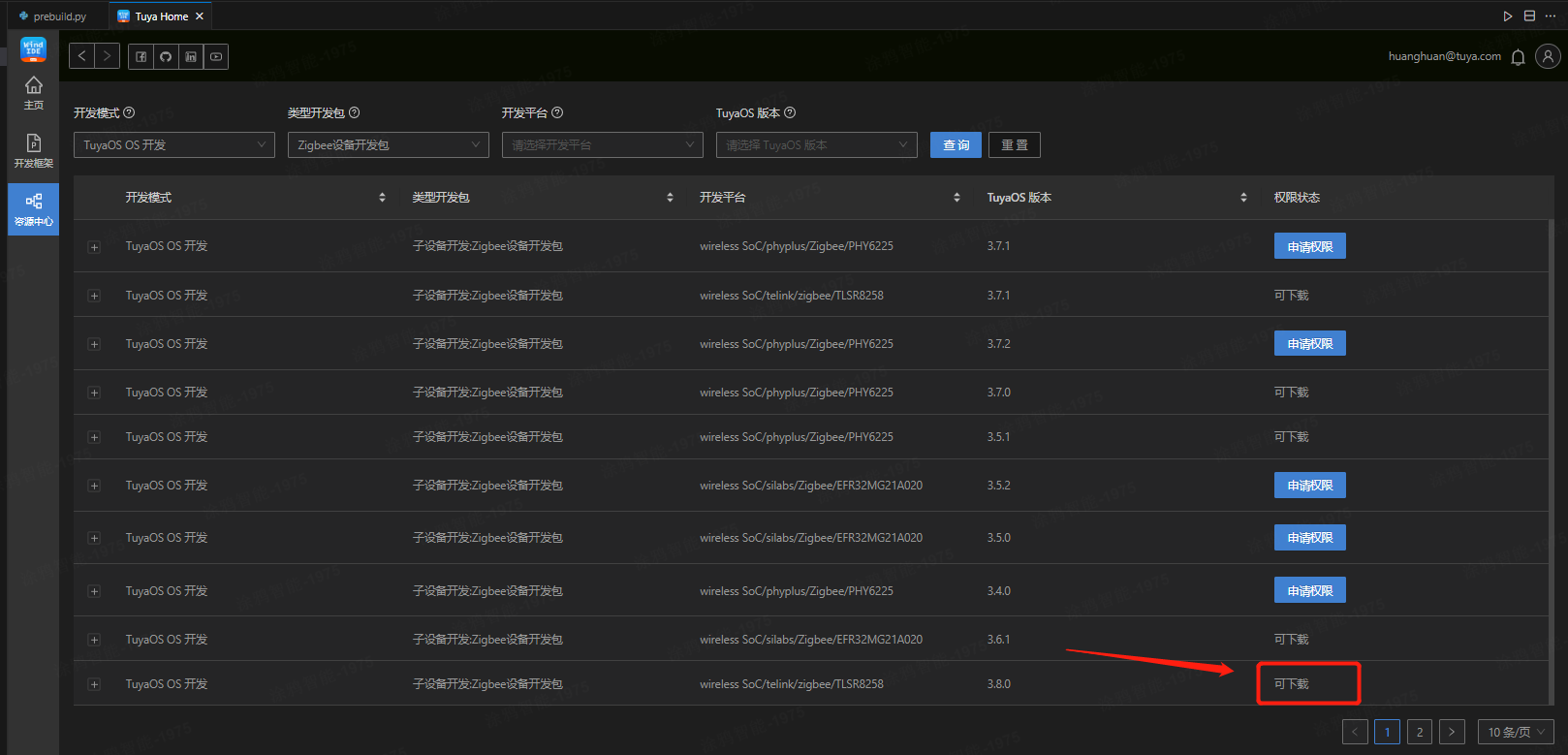The width and height of the screenshot is (1568, 755).
Task: Open the GitHub link icon
Action: pyautogui.click(x=167, y=56)
